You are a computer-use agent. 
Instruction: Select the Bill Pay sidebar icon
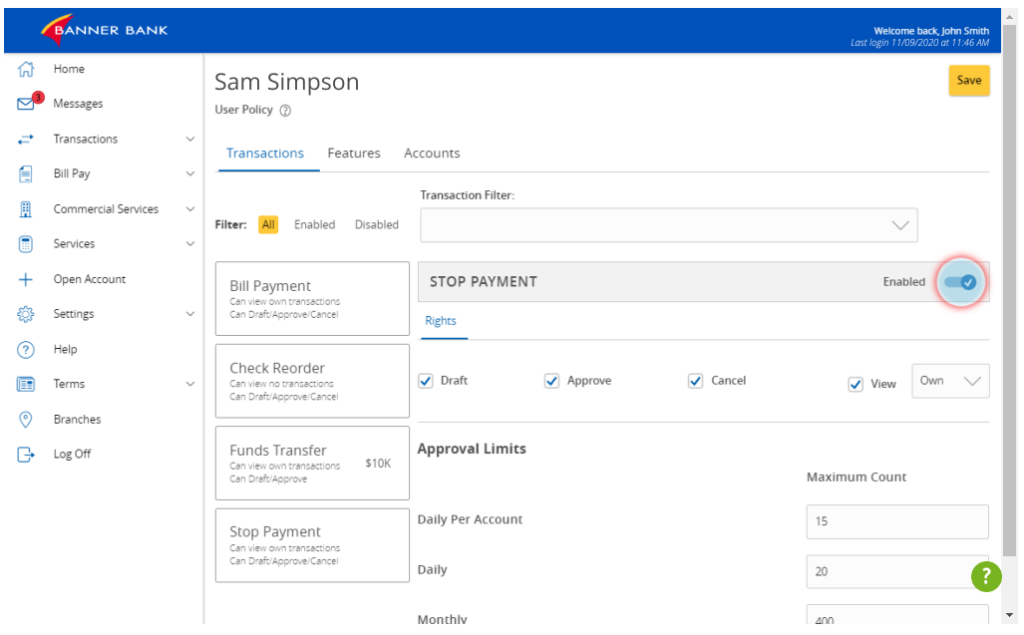24,173
